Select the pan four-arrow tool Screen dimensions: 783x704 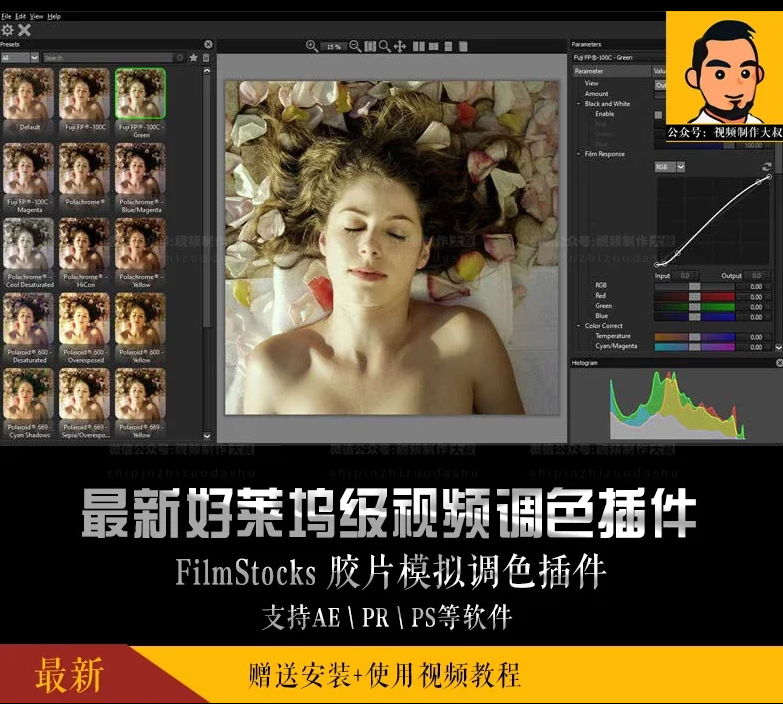click(399, 46)
